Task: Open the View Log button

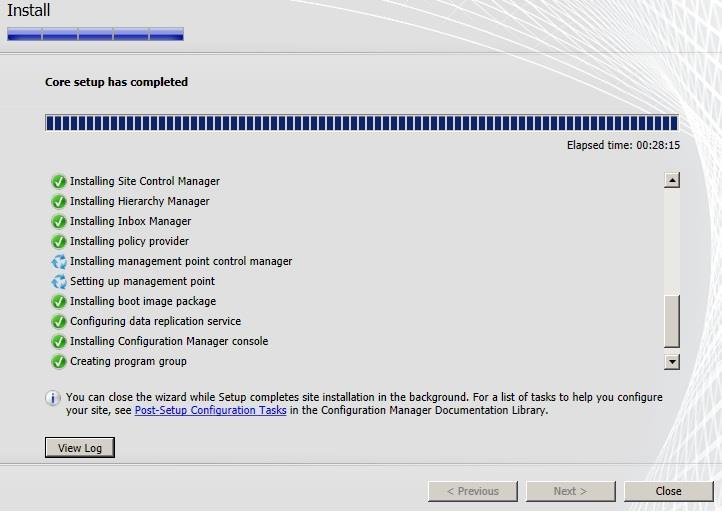Action: tap(80, 448)
